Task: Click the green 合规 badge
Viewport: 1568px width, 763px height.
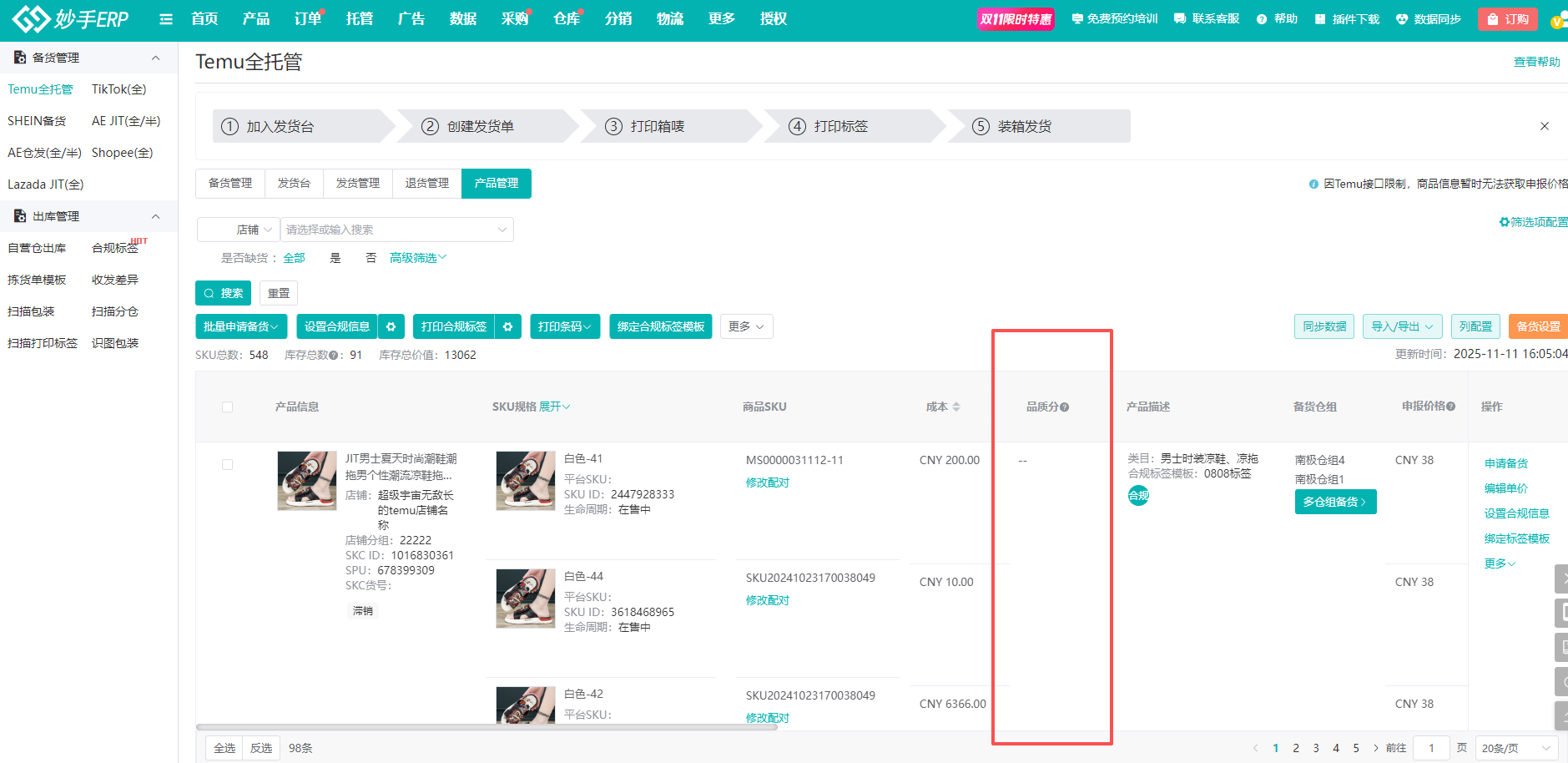Action: [1138, 496]
